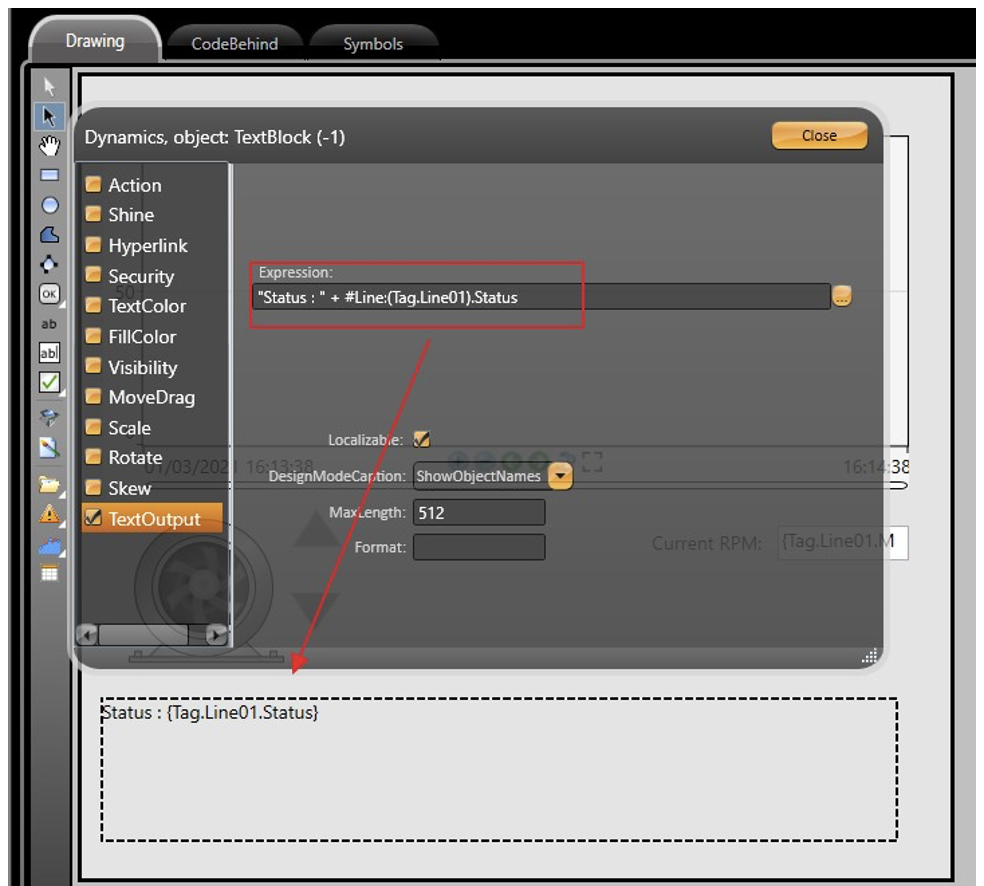Click the 'Current RPM:' label
The image size is (984, 886).
[707, 543]
